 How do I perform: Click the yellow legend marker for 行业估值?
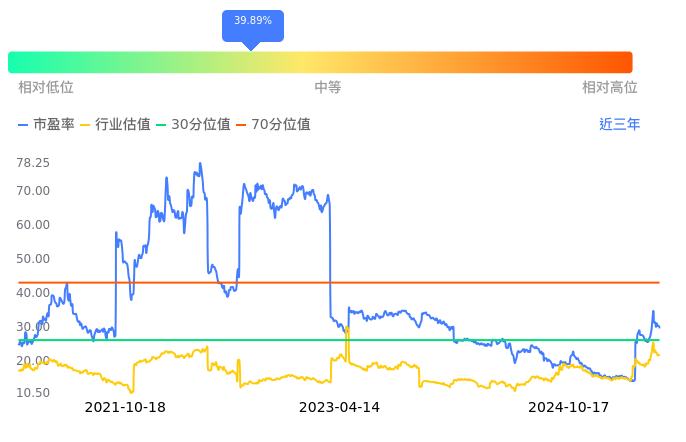[85, 125]
